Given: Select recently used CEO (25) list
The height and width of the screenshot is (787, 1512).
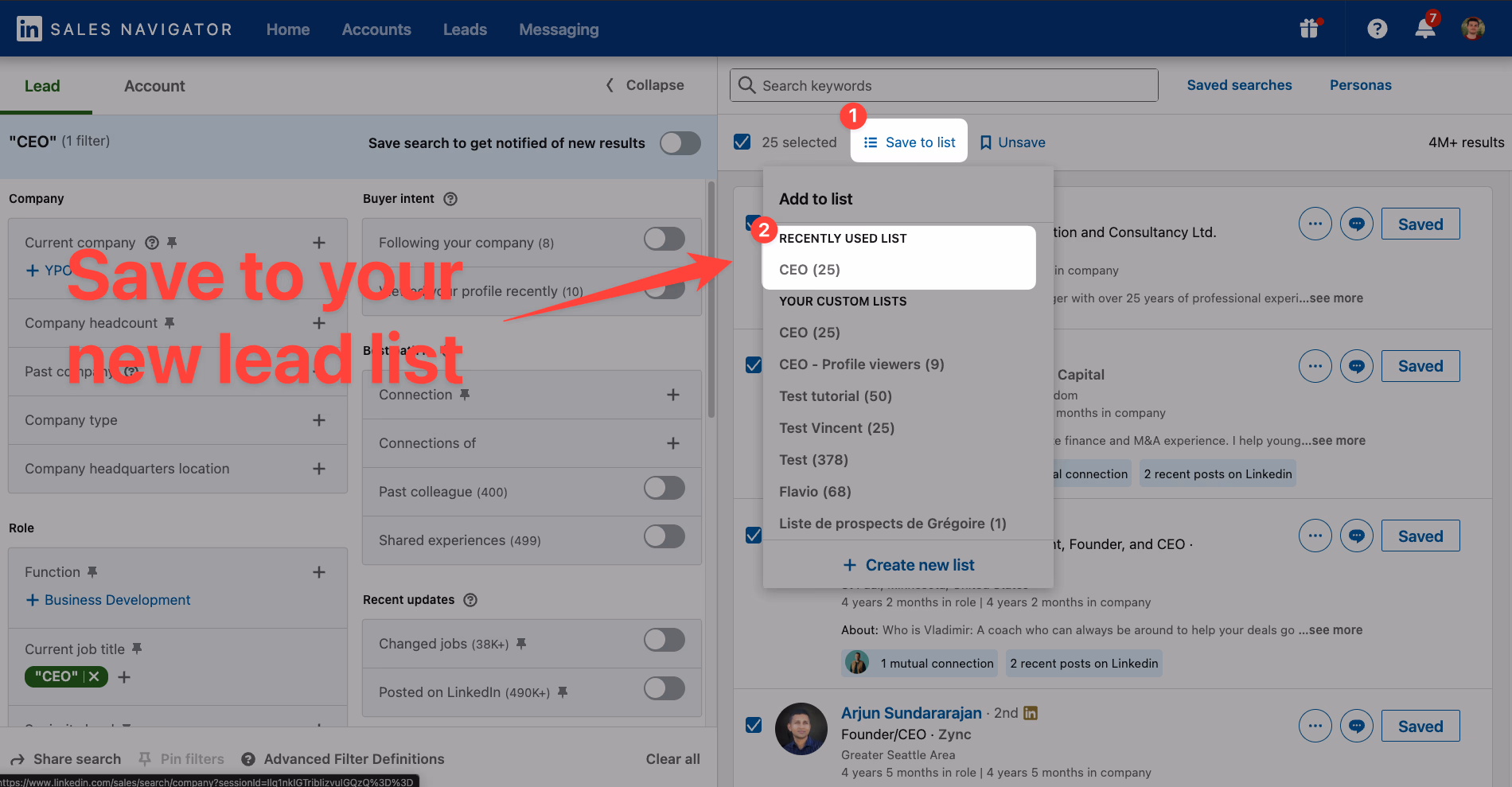Looking at the screenshot, I should click(809, 270).
